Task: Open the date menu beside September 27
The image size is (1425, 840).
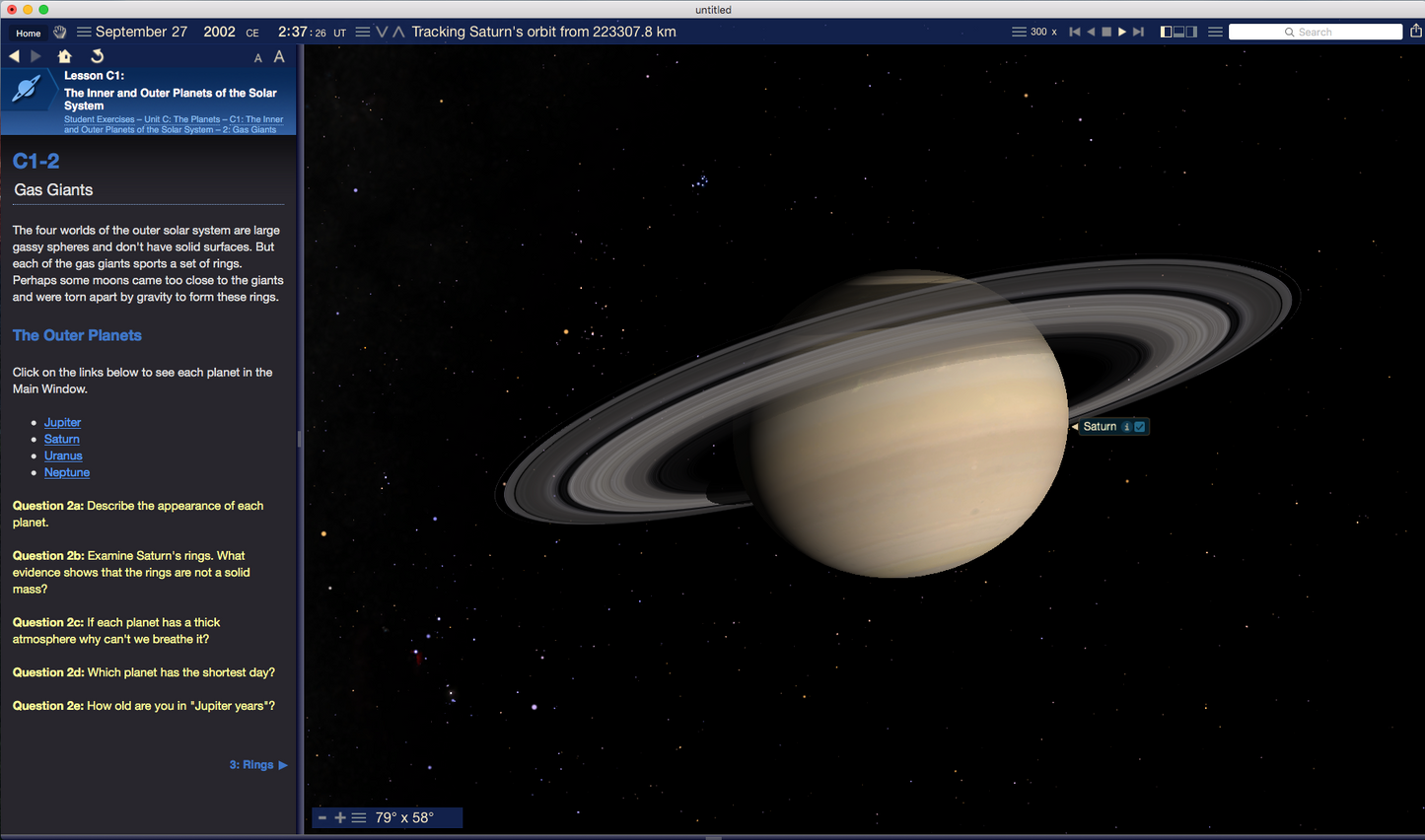Action: (84, 32)
